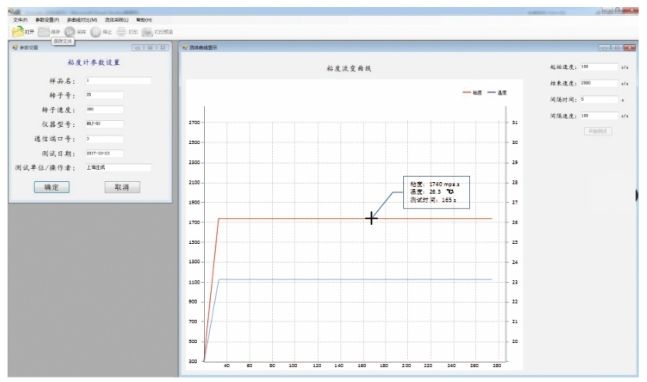Viewport: 647px width, 382px height.
Task: Focus the 间隔速度 interval speed field
Action: tap(599, 116)
